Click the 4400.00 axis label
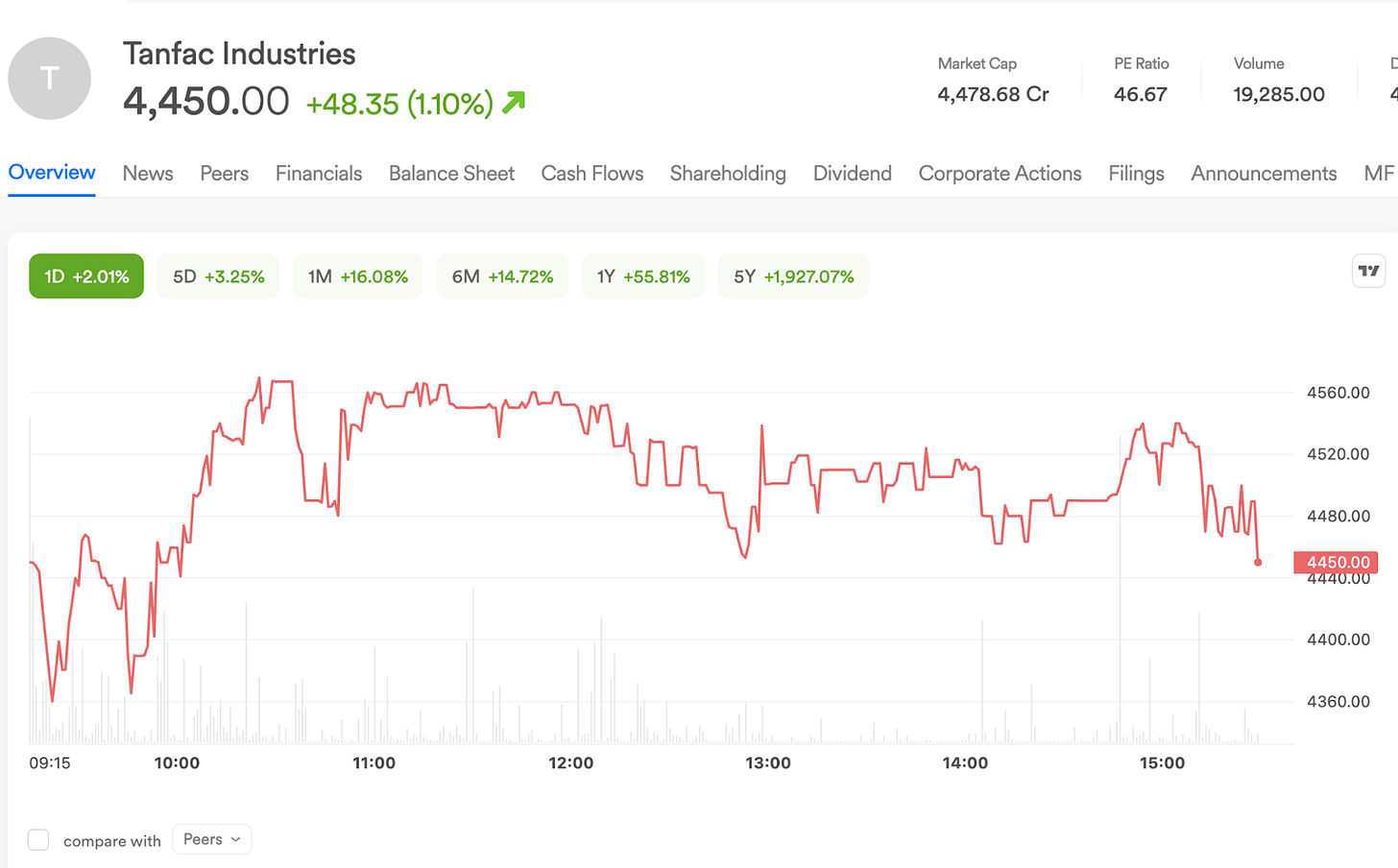1398x868 pixels. [x=1338, y=639]
